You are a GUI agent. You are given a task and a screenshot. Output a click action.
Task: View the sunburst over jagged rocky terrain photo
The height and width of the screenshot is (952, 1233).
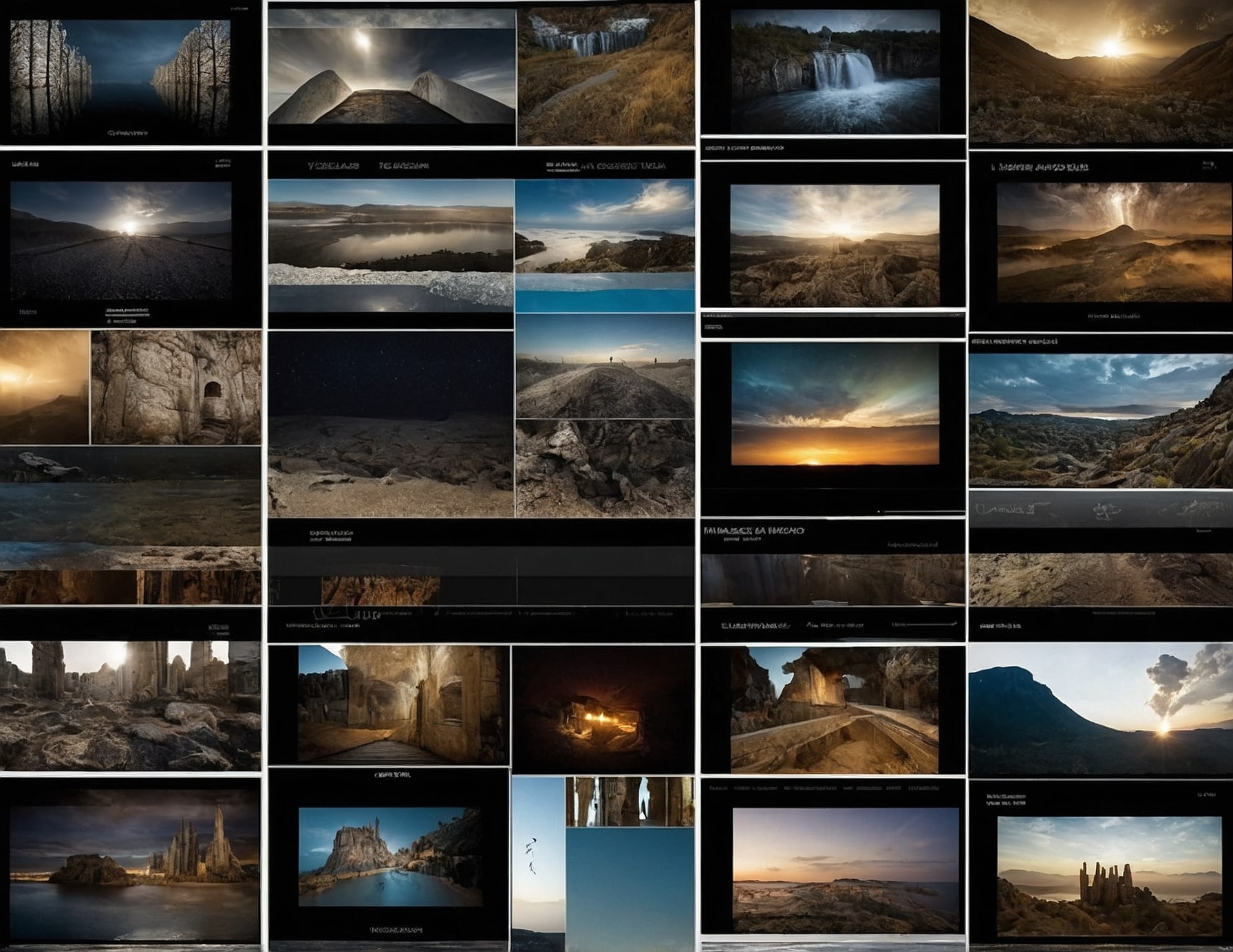pyautogui.click(x=835, y=246)
